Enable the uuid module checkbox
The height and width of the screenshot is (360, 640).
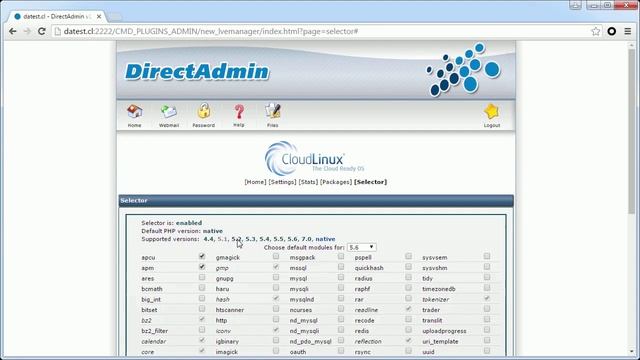[x=487, y=351]
